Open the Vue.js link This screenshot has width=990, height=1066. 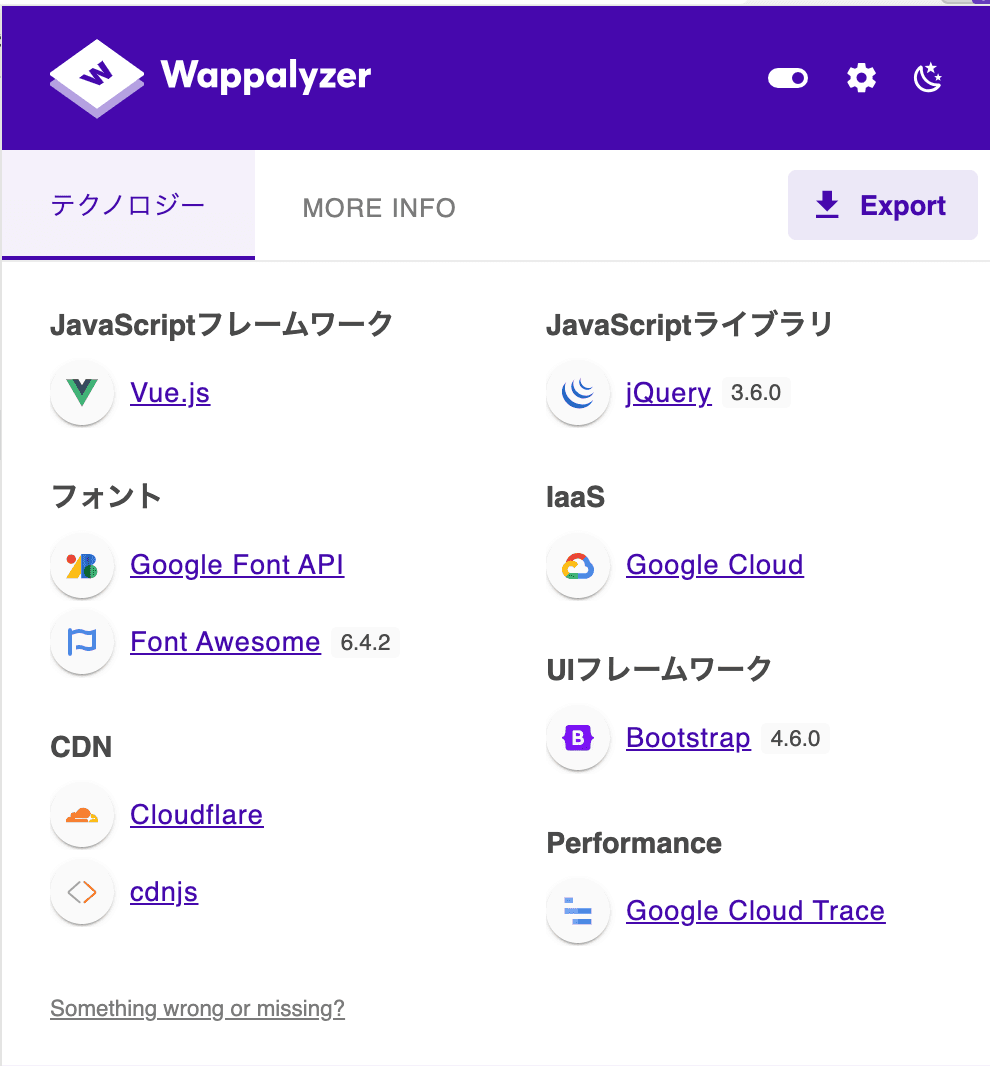pos(170,393)
